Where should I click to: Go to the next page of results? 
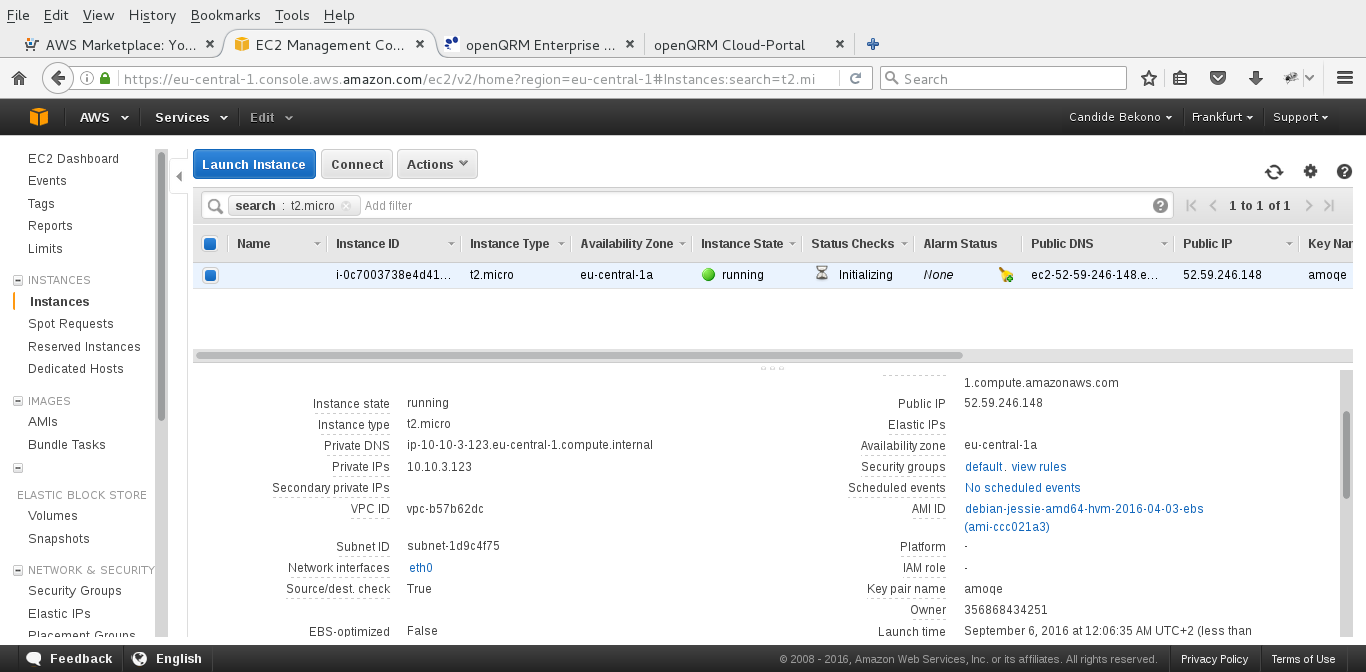[1308, 206]
